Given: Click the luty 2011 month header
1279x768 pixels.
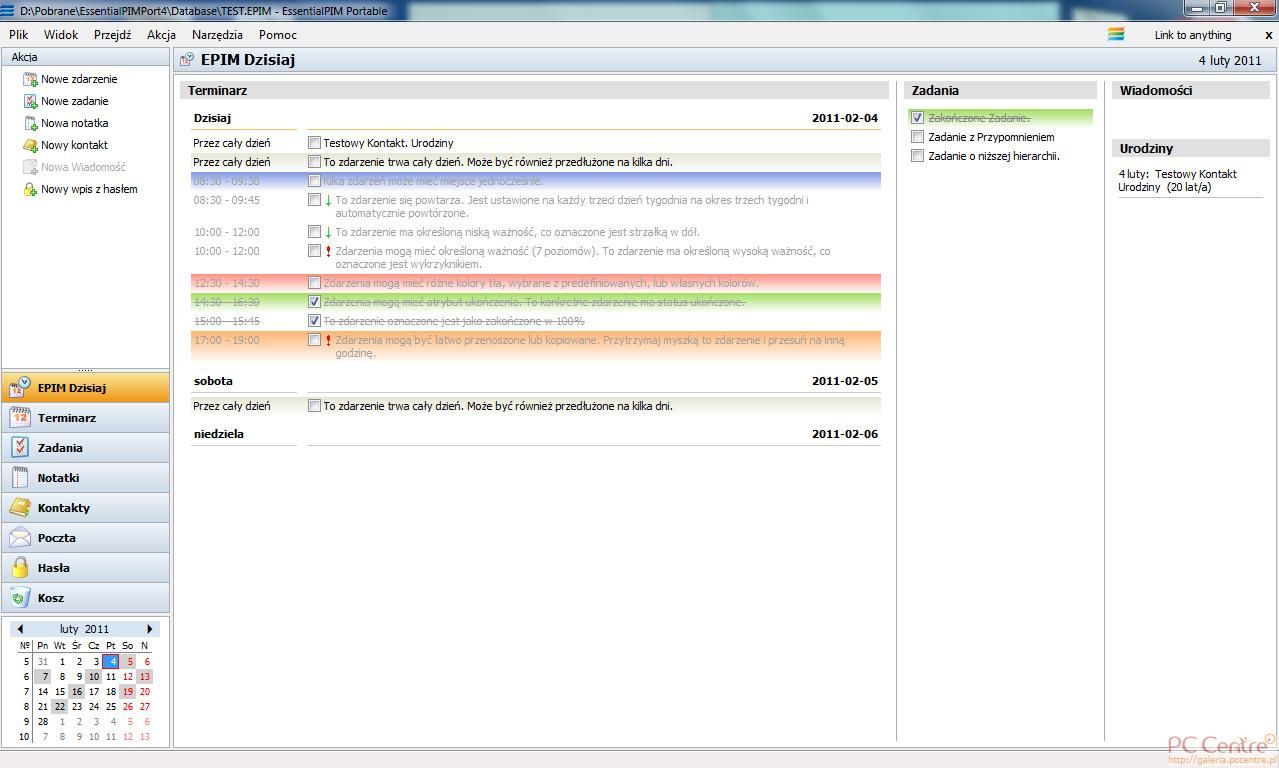Looking at the screenshot, I should (x=85, y=629).
